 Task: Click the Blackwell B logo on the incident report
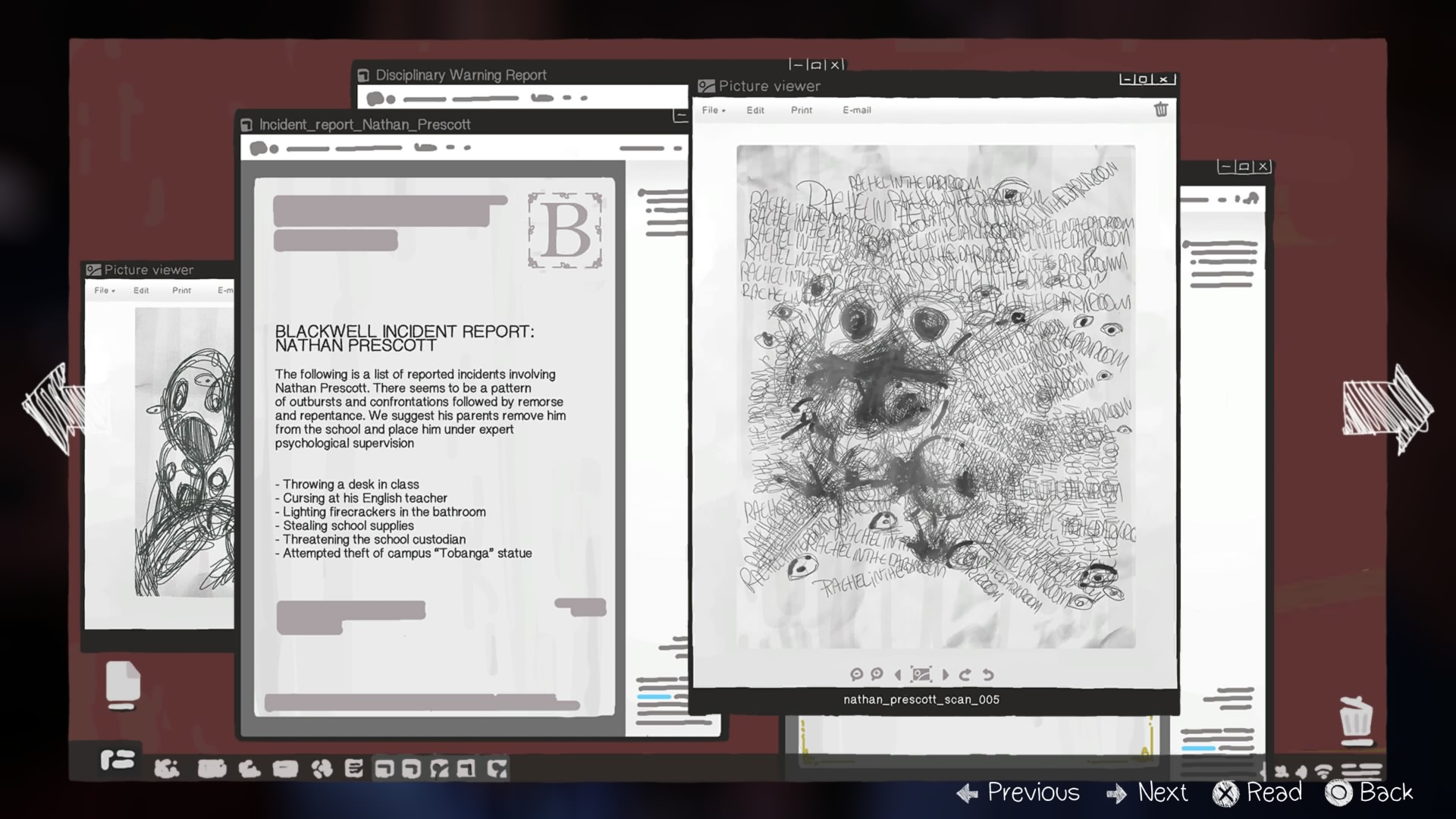pos(565,230)
